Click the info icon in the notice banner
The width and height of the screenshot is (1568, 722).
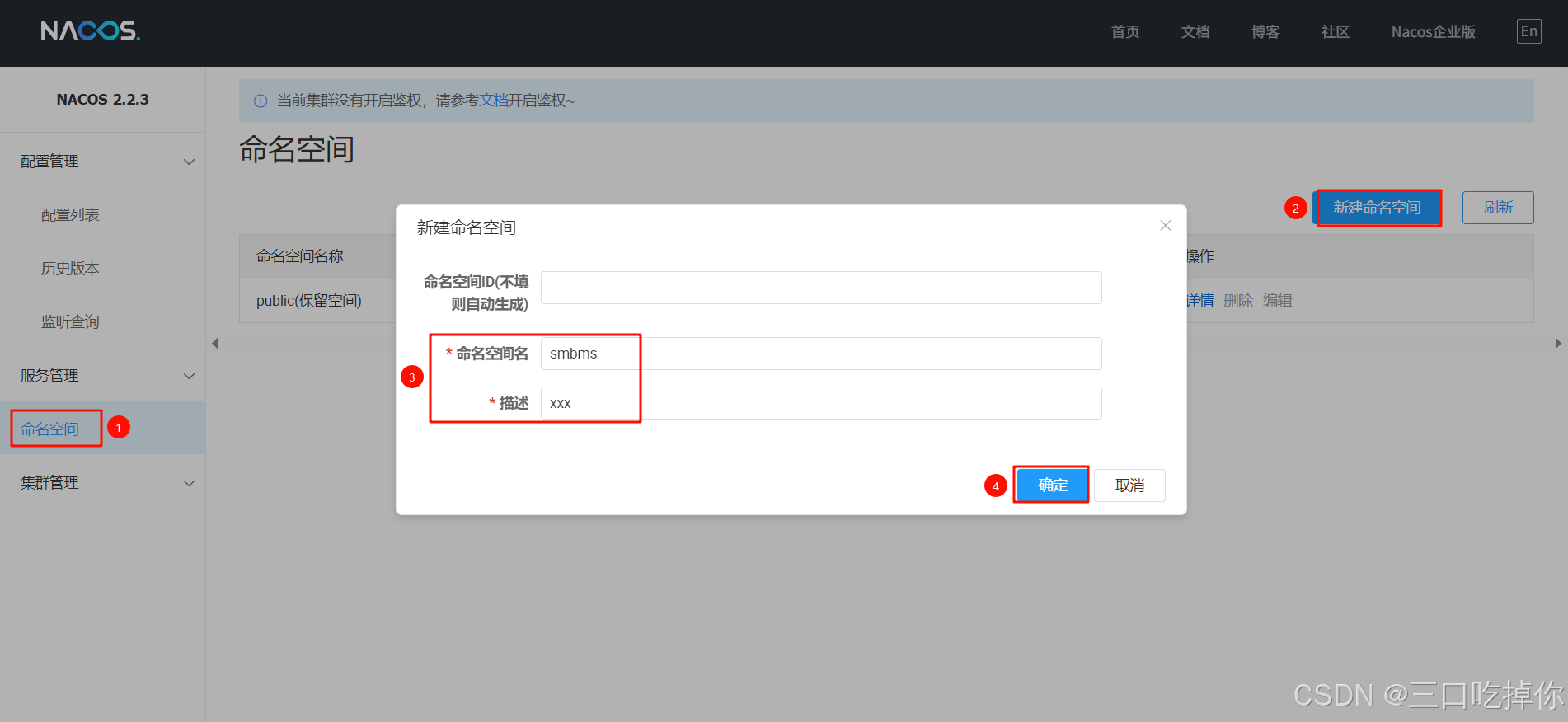pos(261,101)
